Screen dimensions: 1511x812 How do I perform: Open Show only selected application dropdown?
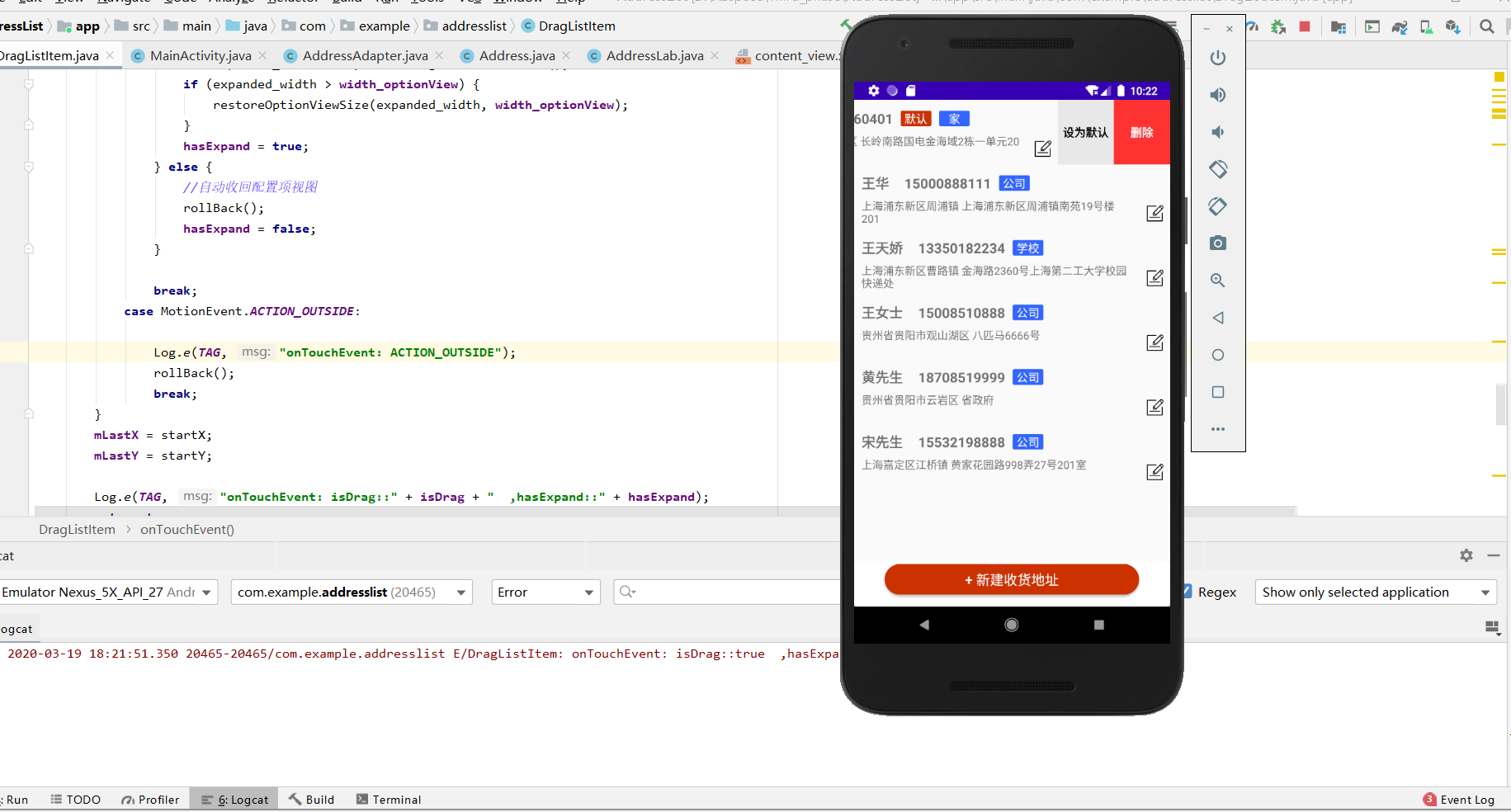(1376, 592)
